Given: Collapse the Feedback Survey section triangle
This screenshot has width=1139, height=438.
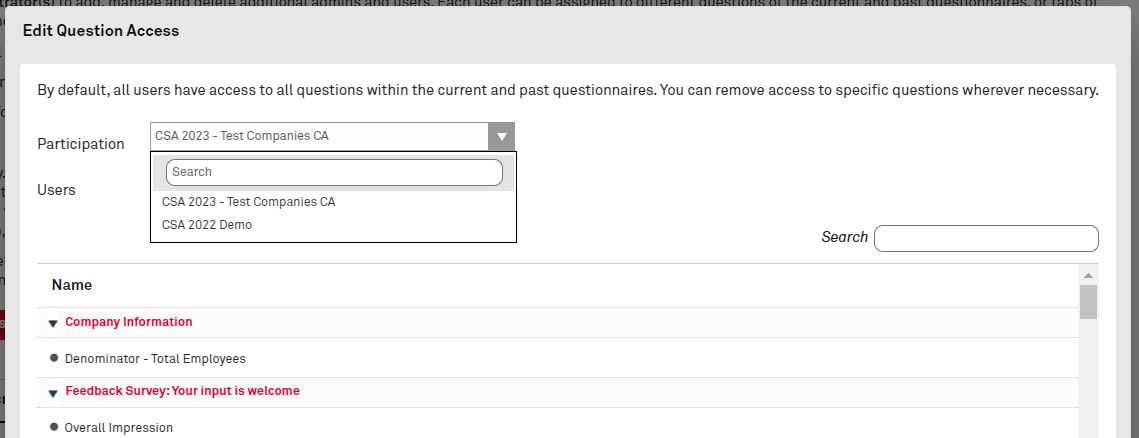Looking at the screenshot, I should point(53,393).
